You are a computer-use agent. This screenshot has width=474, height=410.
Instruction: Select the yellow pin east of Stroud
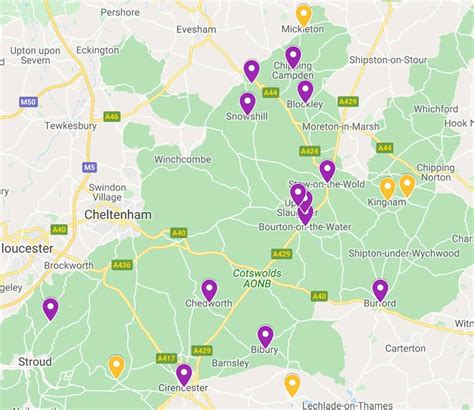click(116, 366)
